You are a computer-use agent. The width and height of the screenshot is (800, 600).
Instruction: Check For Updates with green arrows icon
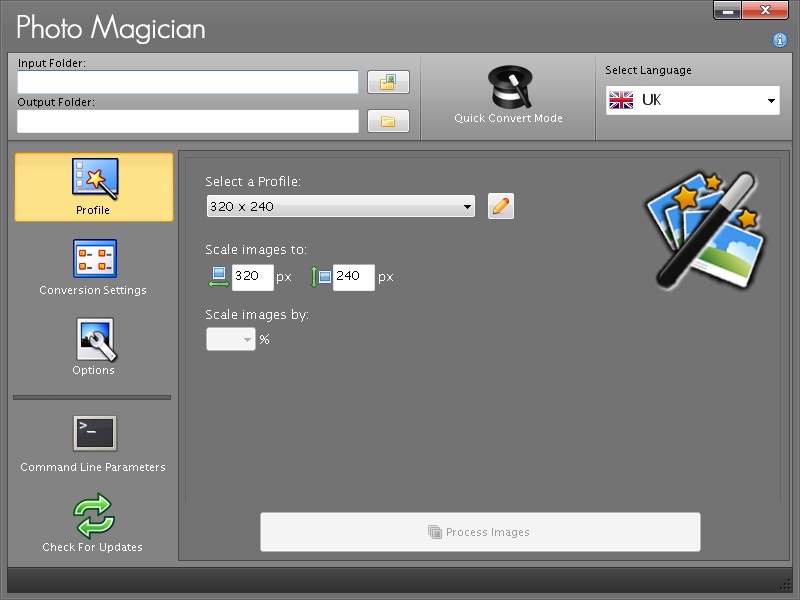click(94, 523)
